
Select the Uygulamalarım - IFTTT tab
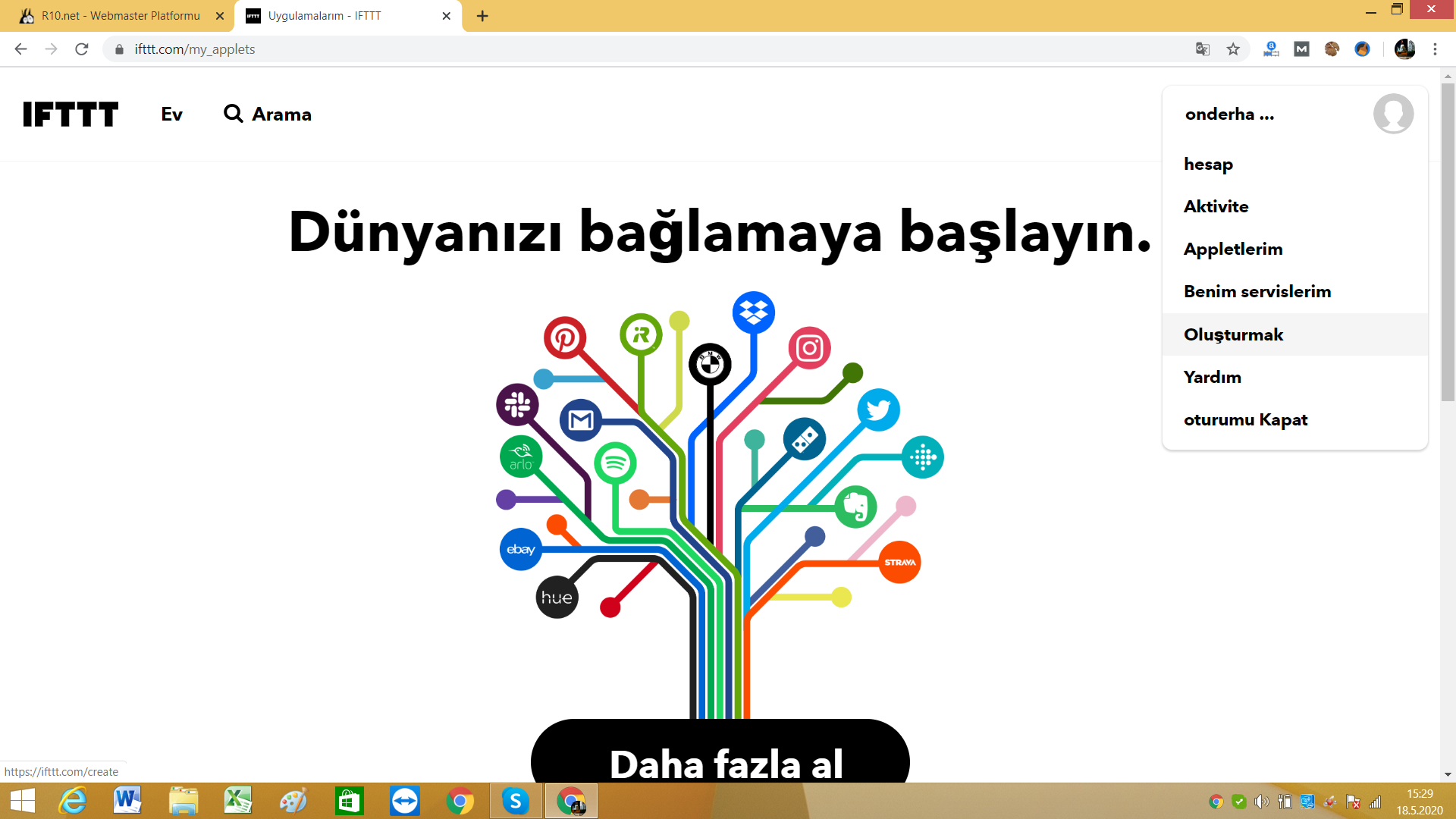(348, 16)
